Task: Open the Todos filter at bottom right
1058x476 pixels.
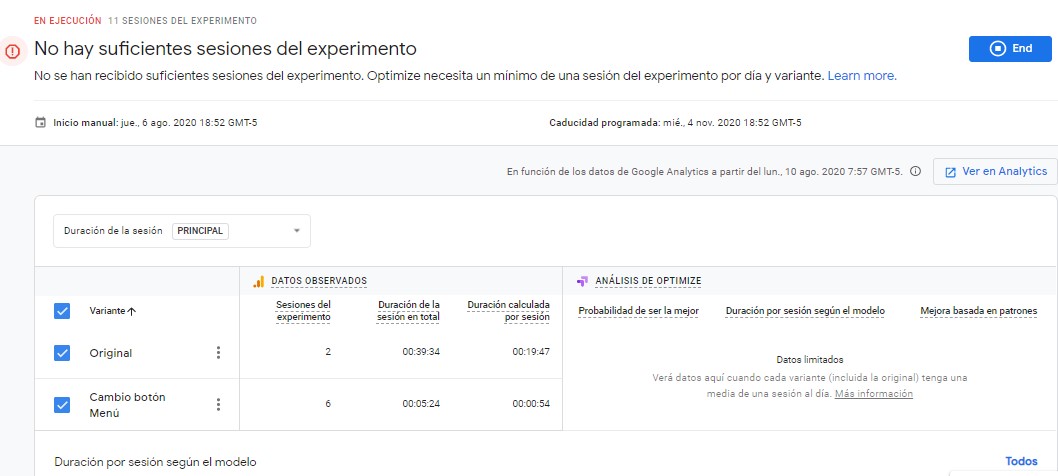Action: point(1021,461)
